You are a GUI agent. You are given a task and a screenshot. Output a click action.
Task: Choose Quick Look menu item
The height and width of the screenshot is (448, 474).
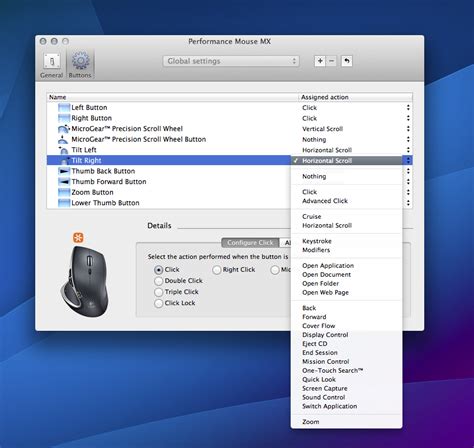click(347, 380)
